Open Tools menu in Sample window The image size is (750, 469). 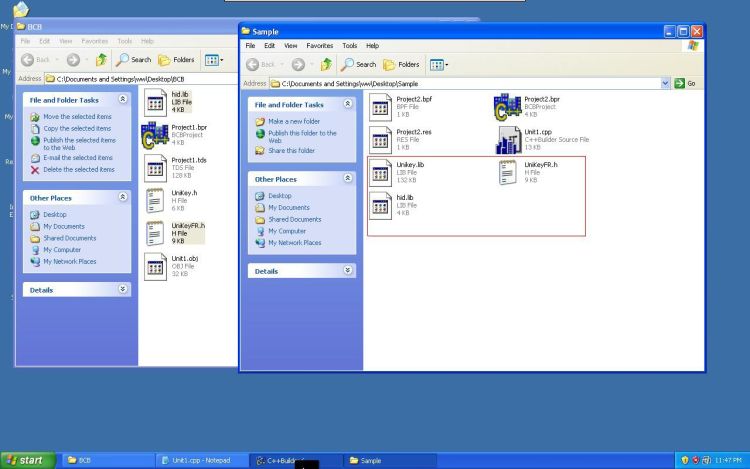[x=350, y=46]
